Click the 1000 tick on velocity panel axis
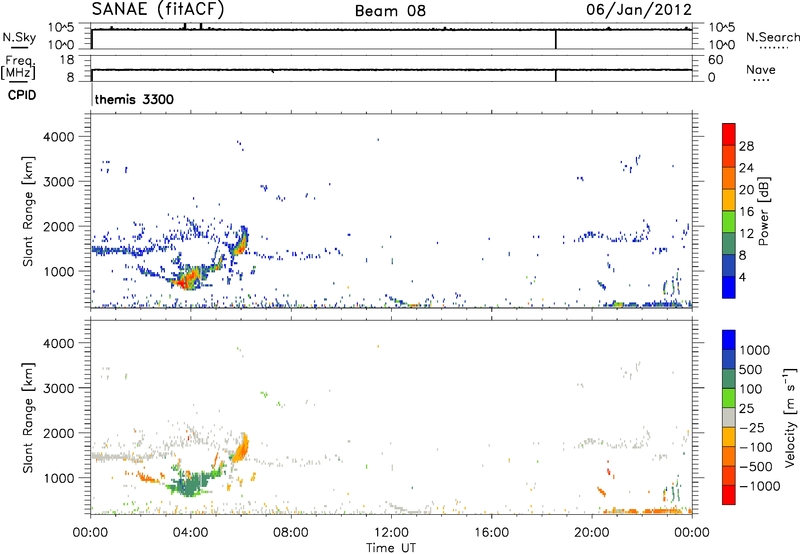Viewport: 800px width, 554px height. (x=59, y=478)
